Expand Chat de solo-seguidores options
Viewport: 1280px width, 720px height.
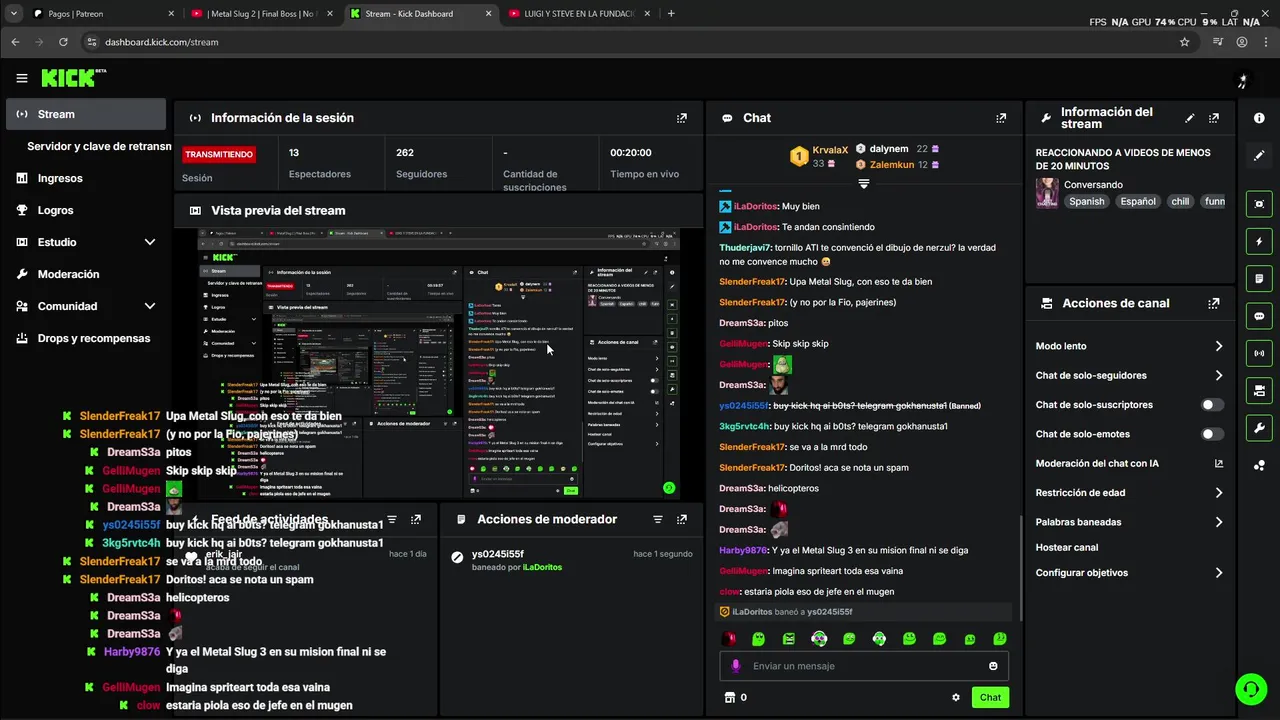1218,375
